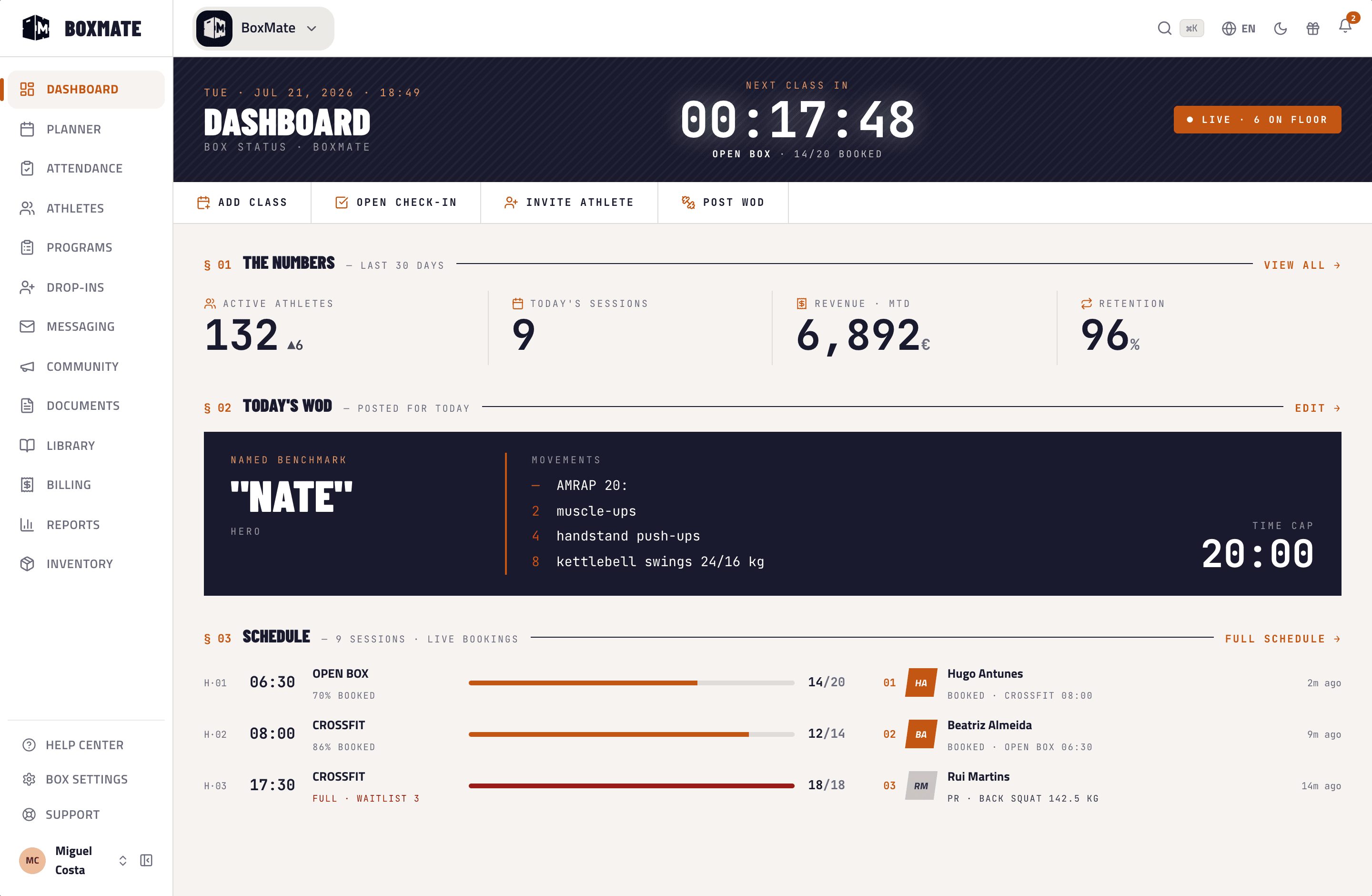This screenshot has width=1372, height=896.
Task: Click Active Athletes people icon
Action: coord(210,304)
